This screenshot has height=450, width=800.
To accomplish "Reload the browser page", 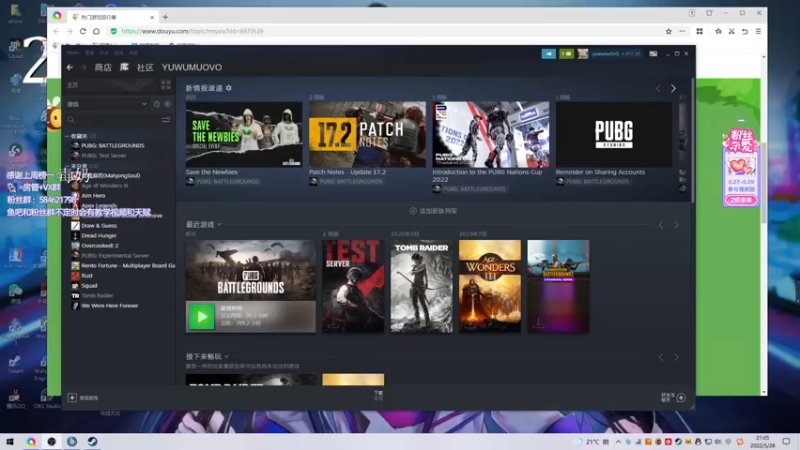I will (83, 31).
